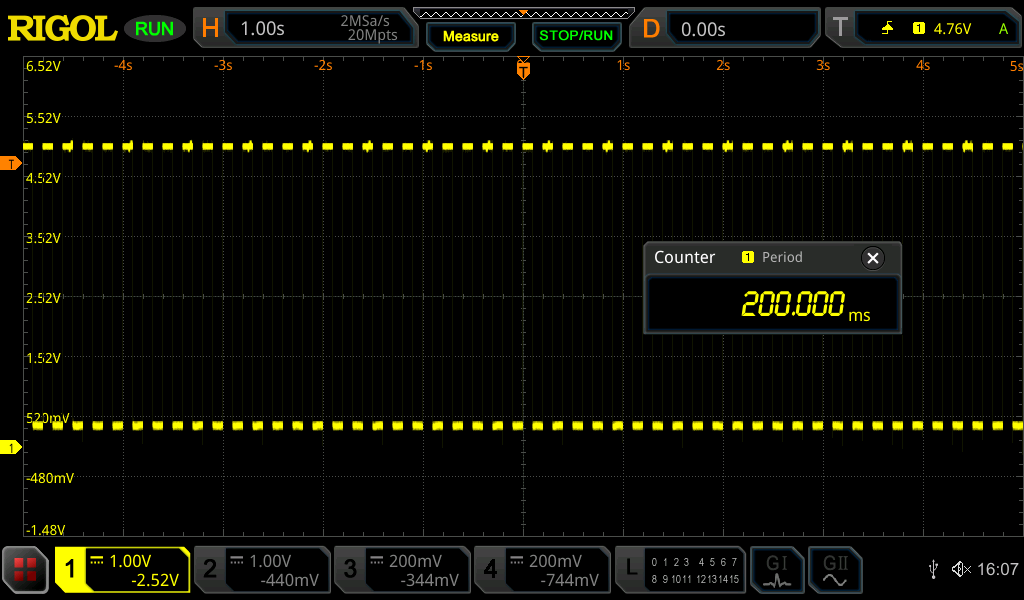
Task: Click the RIGOL logo
Action: point(62,29)
